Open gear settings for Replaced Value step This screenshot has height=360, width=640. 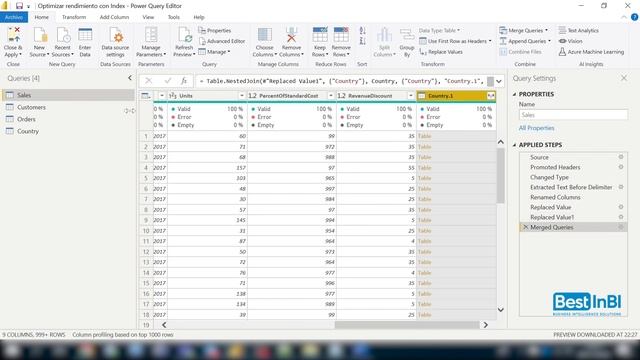[621, 207]
